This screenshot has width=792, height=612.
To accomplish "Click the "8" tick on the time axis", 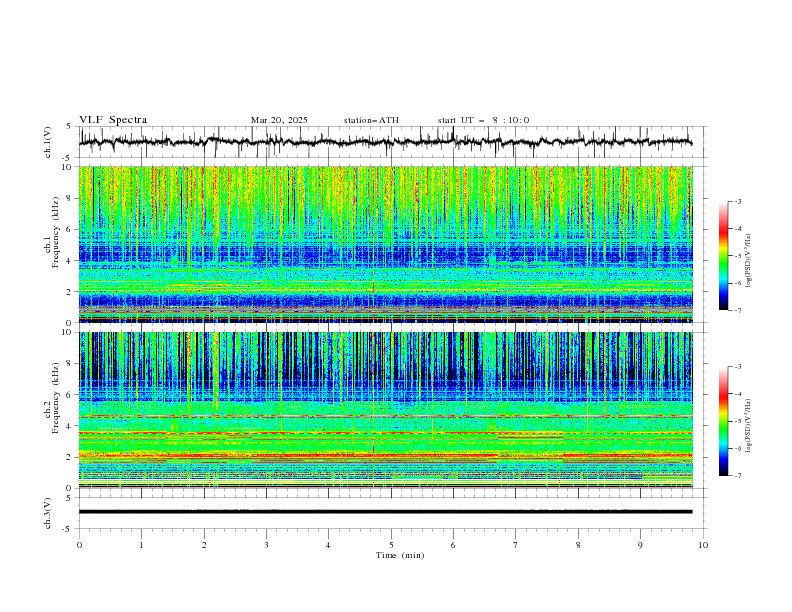I will 578,545.
